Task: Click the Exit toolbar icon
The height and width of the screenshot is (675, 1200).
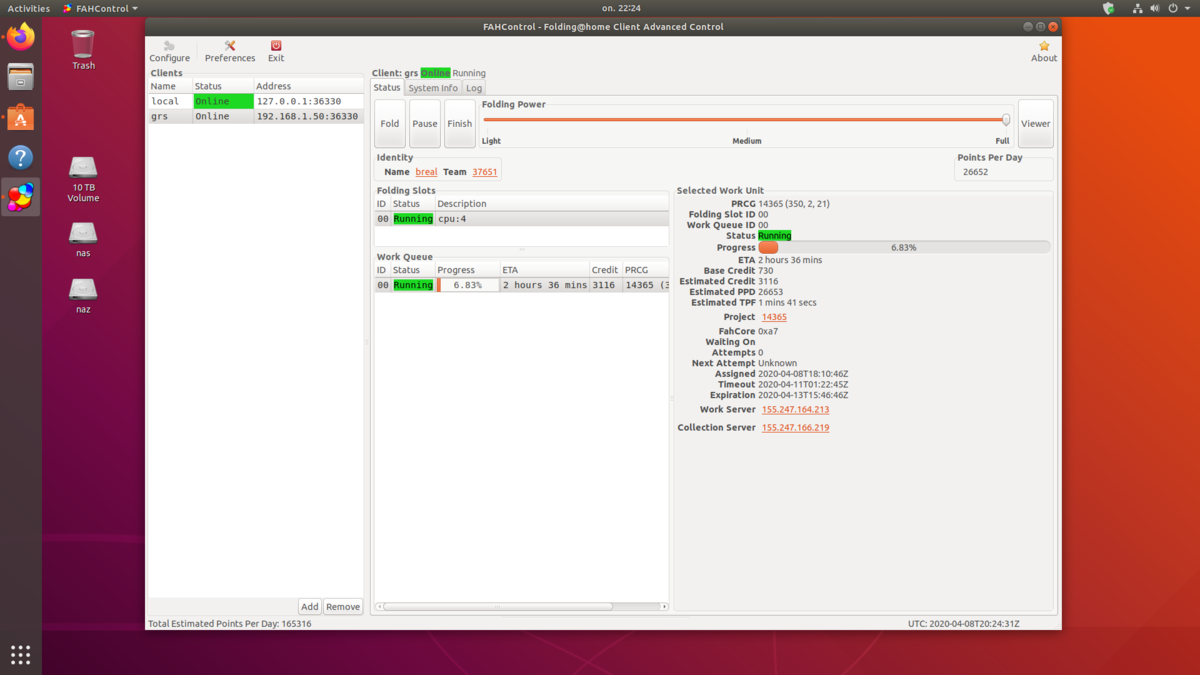Action: [x=276, y=51]
